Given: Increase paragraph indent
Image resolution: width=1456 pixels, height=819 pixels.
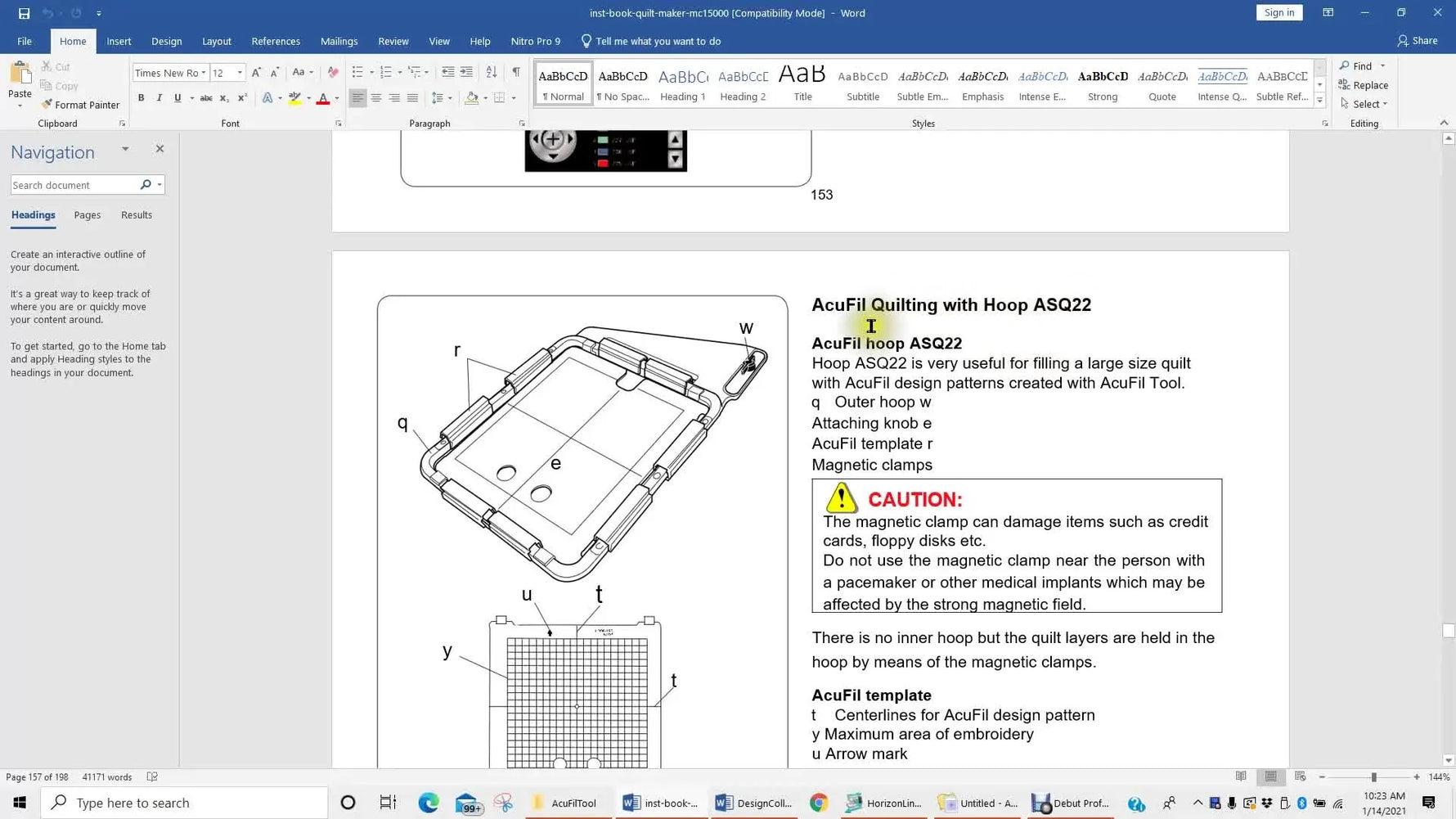Looking at the screenshot, I should pyautogui.click(x=466, y=73).
